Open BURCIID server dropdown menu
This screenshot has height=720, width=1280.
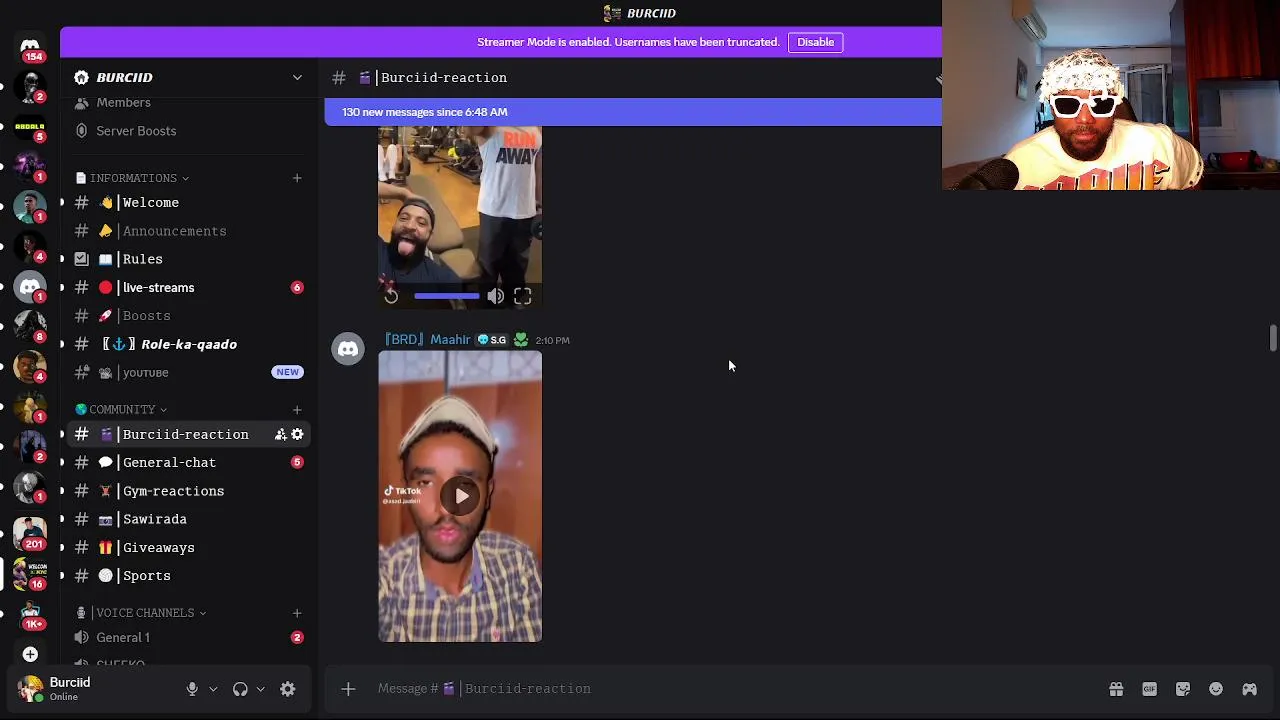pyautogui.click(x=297, y=77)
